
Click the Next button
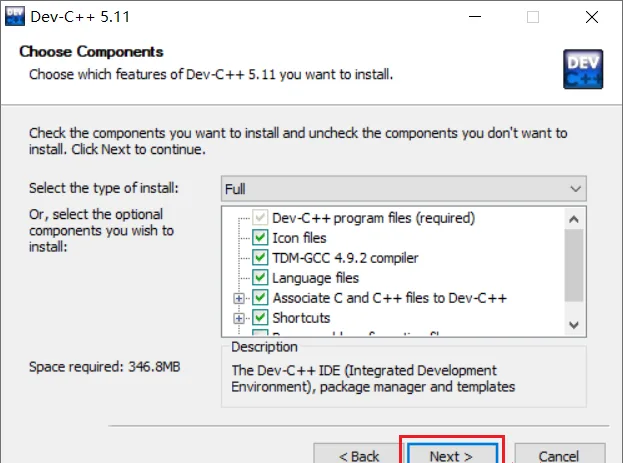coord(452,454)
